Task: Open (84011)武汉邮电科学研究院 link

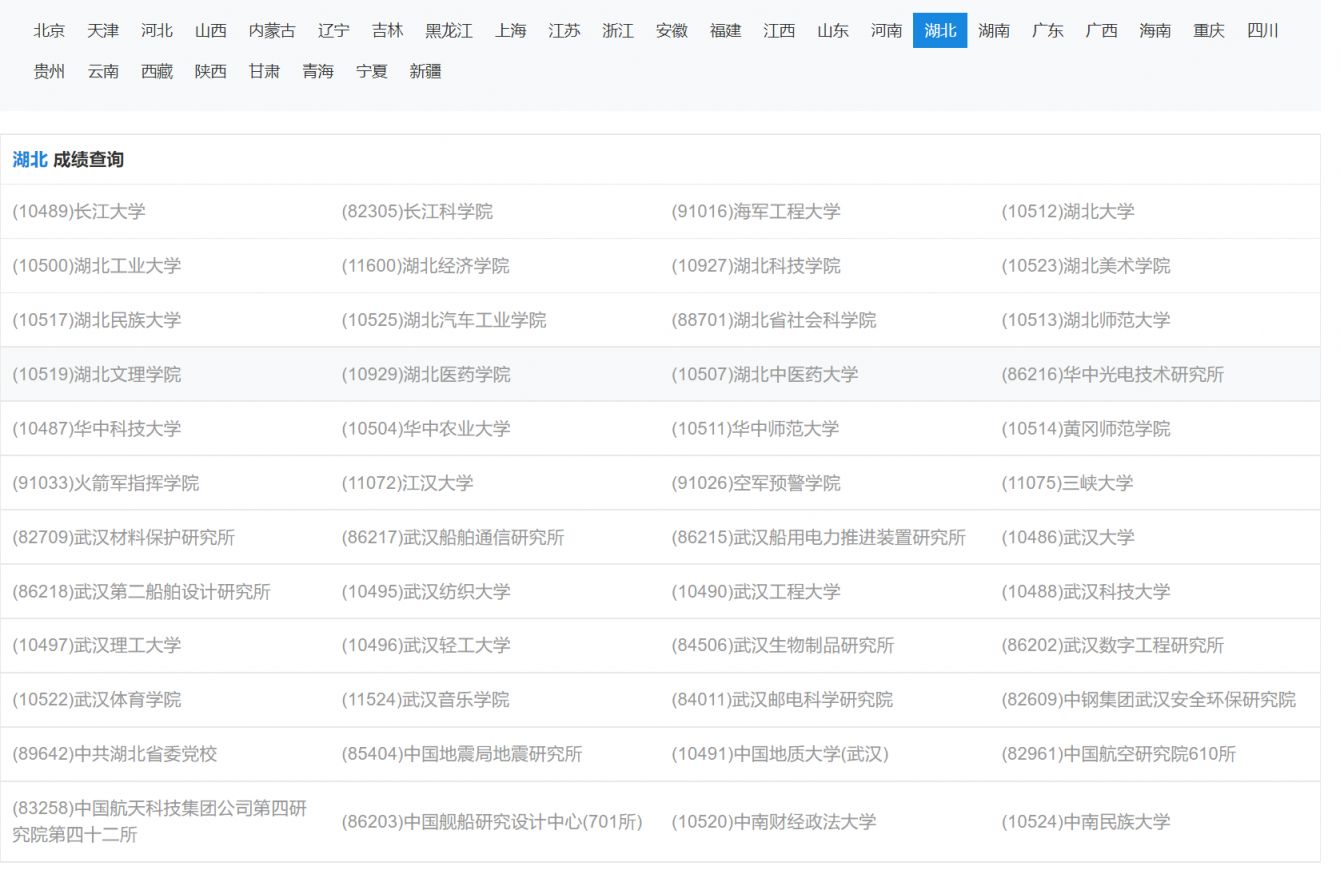Action: pos(782,699)
